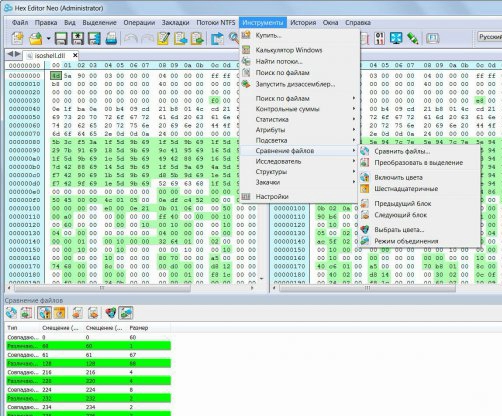Screen dimensions: 502x416
Task: Select Следующий блок submenu entry
Action: (x=419, y=215)
